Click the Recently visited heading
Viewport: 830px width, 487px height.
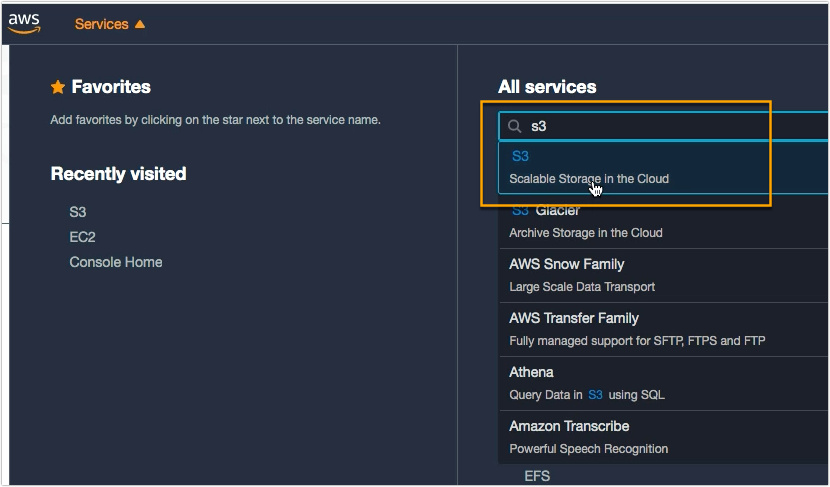click(118, 174)
